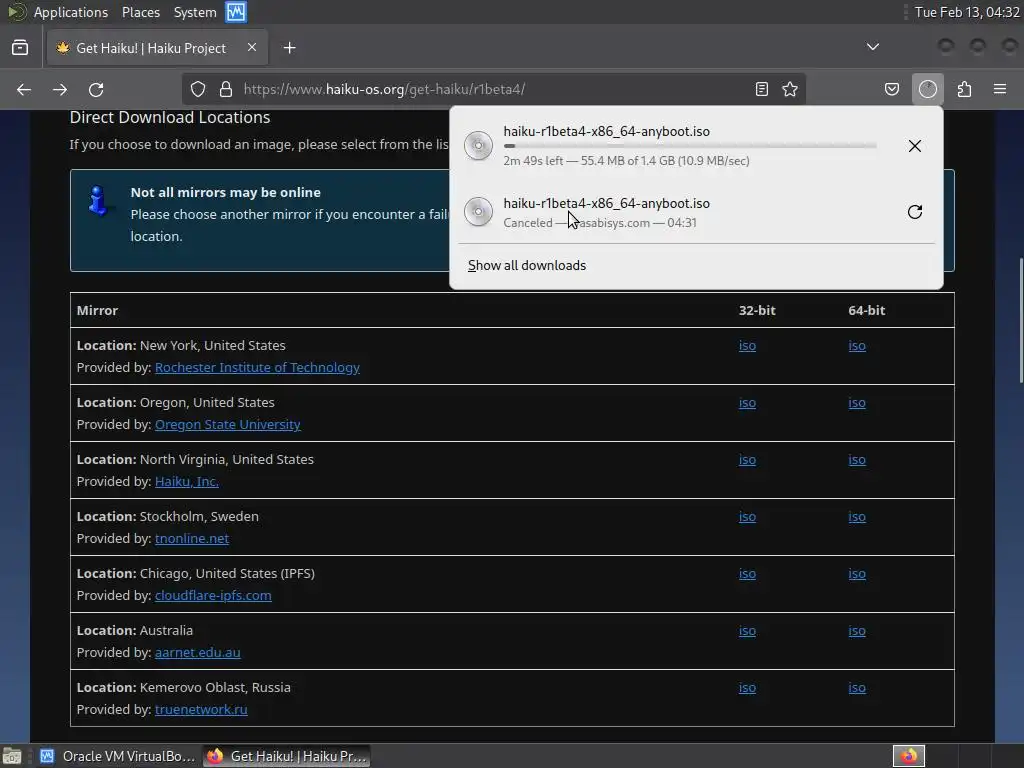Open the Oregon State University link
Screen dimensions: 1024x768
[228, 424]
